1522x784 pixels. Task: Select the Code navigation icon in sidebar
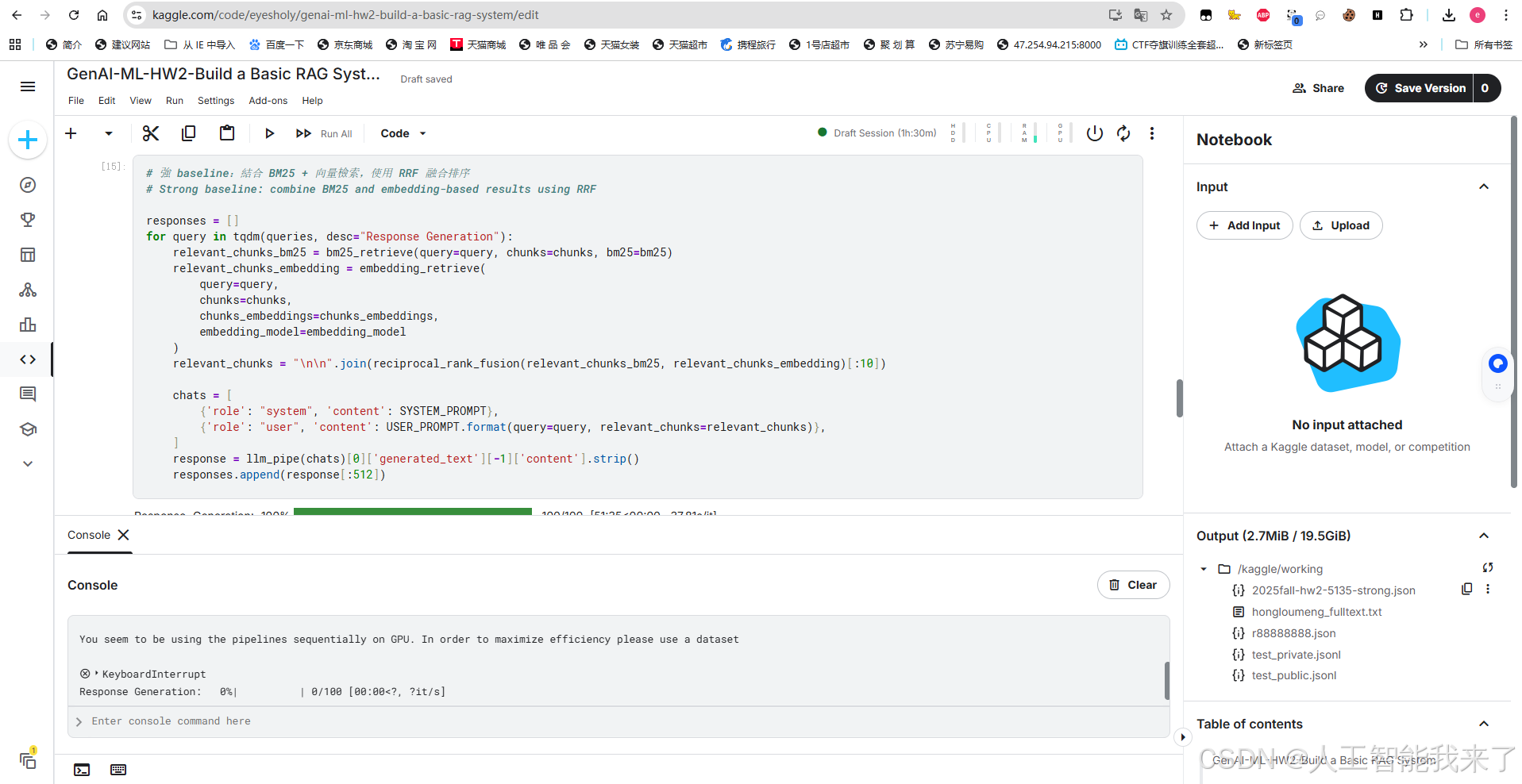[27, 359]
